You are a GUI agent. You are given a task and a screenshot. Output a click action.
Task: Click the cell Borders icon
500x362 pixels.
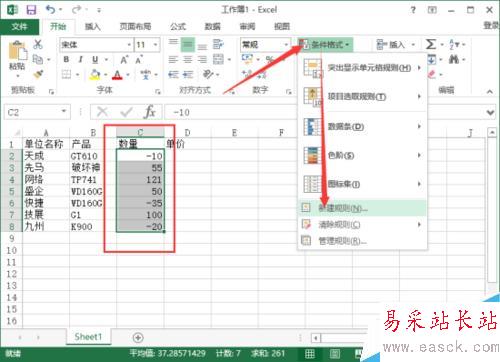(x=66, y=74)
